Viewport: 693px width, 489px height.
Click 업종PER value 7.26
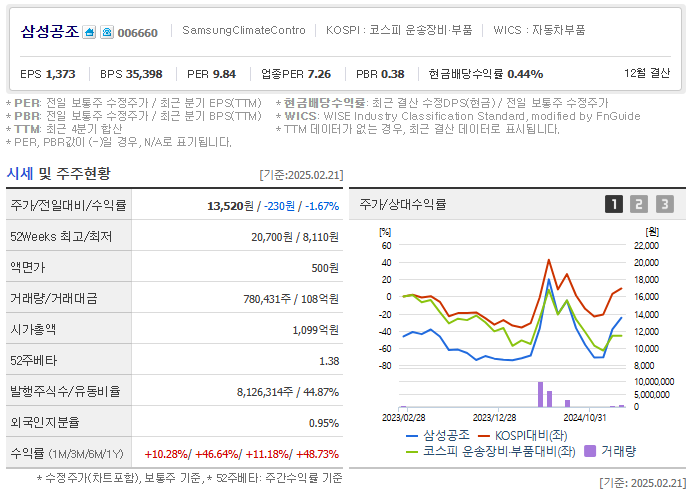click(x=319, y=74)
